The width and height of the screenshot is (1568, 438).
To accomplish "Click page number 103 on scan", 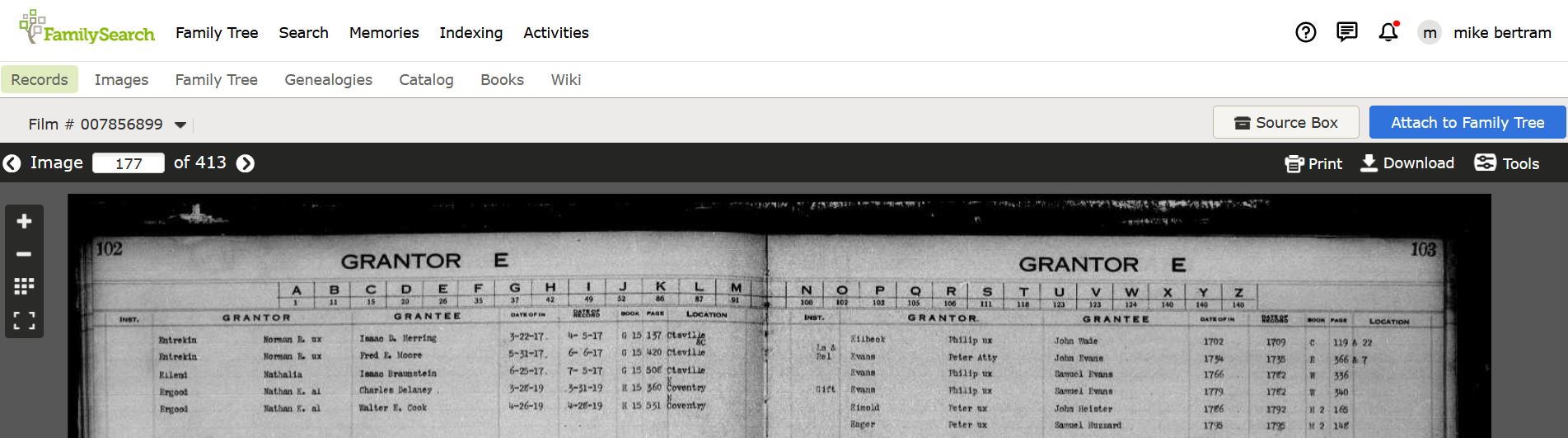I will [1423, 249].
